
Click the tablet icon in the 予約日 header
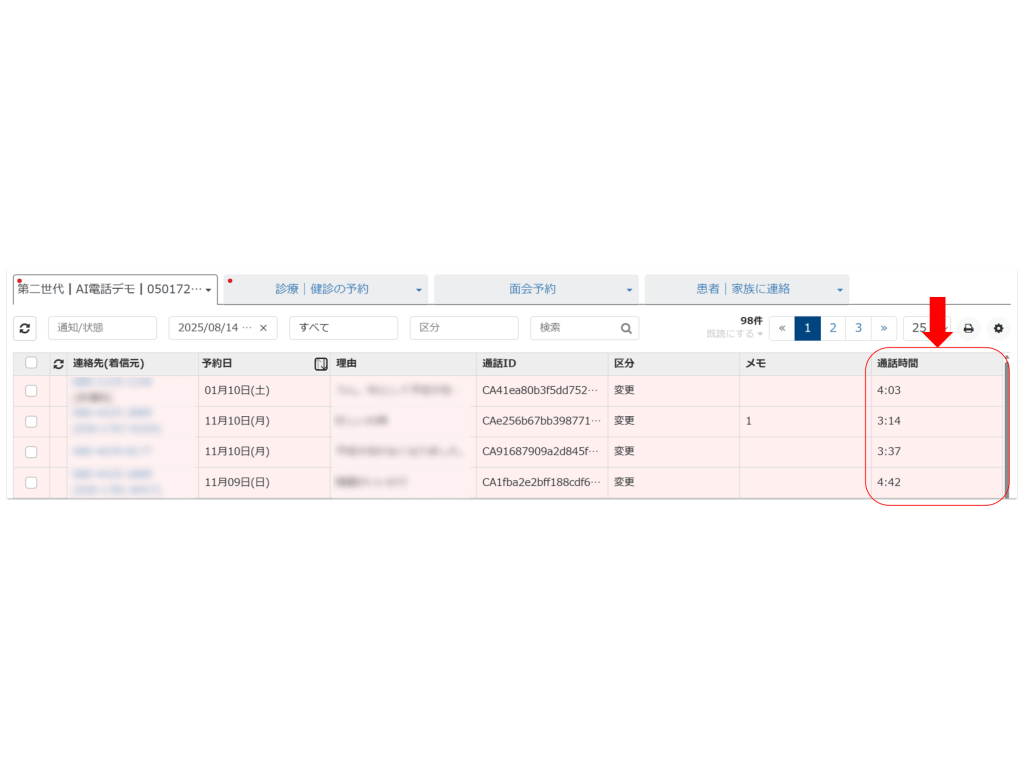321,364
